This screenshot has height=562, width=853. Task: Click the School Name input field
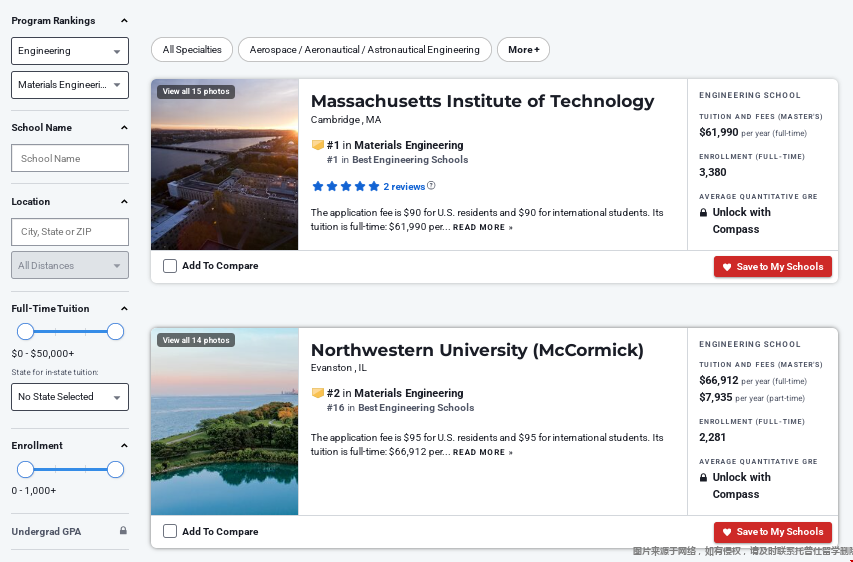pyautogui.click(x=70, y=158)
